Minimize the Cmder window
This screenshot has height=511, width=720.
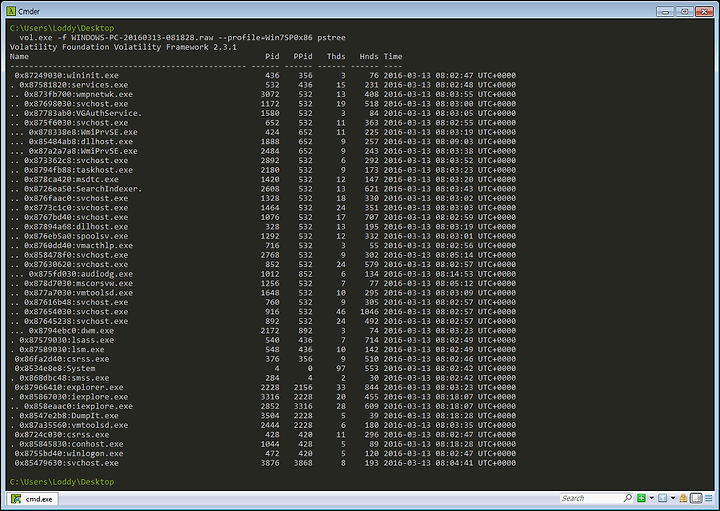(665, 11)
